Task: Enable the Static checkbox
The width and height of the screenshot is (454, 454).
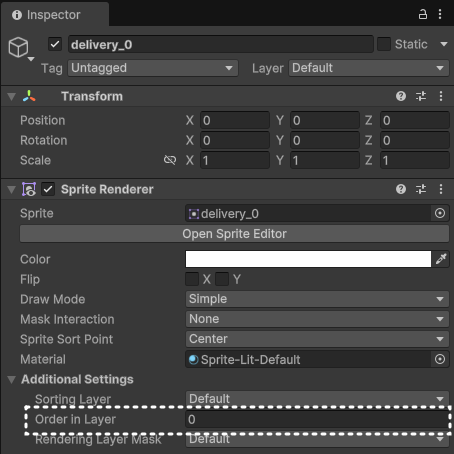Action: (x=384, y=44)
